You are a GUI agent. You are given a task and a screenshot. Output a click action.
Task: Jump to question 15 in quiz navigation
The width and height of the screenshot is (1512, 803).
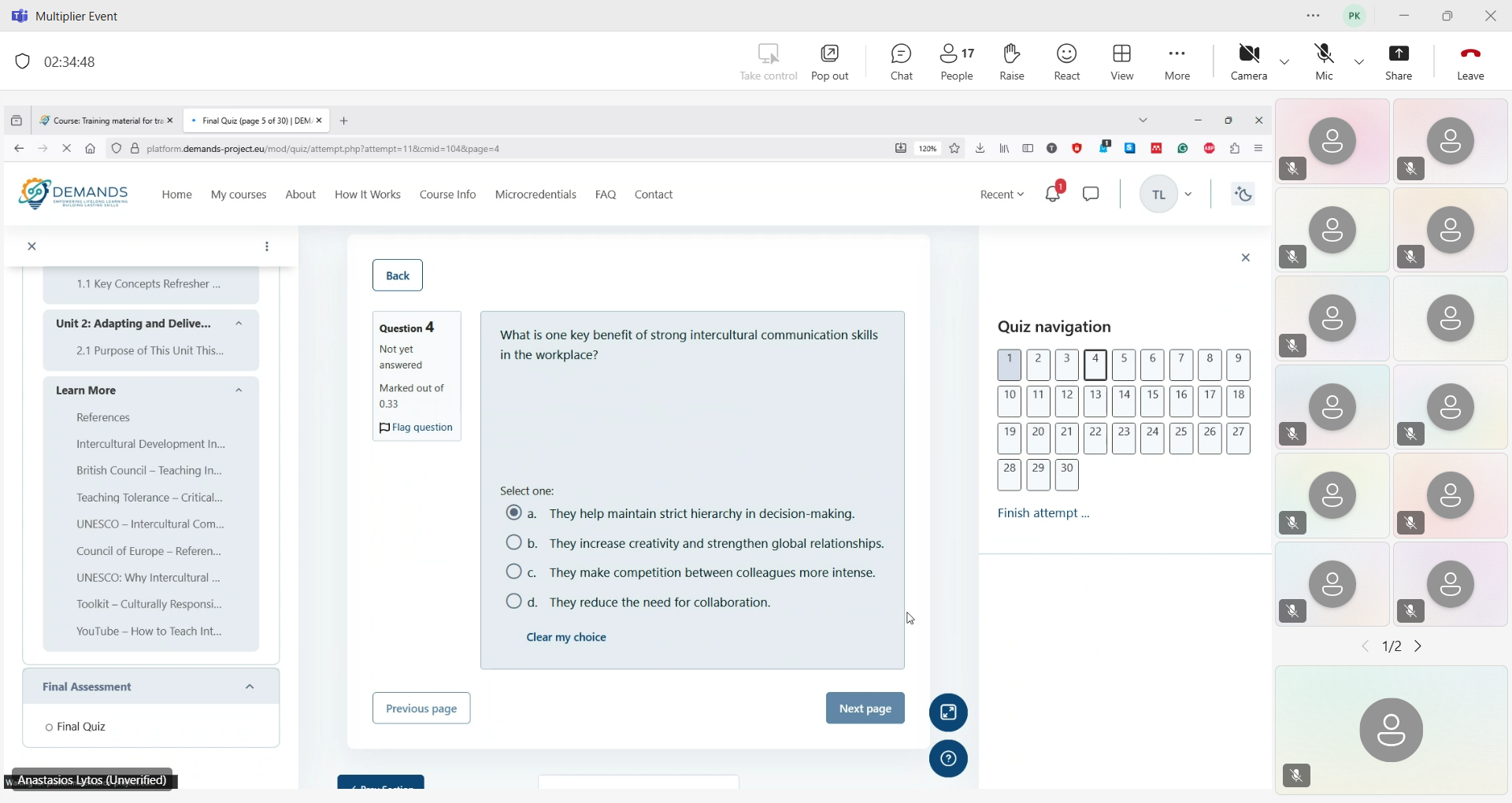(x=1153, y=401)
